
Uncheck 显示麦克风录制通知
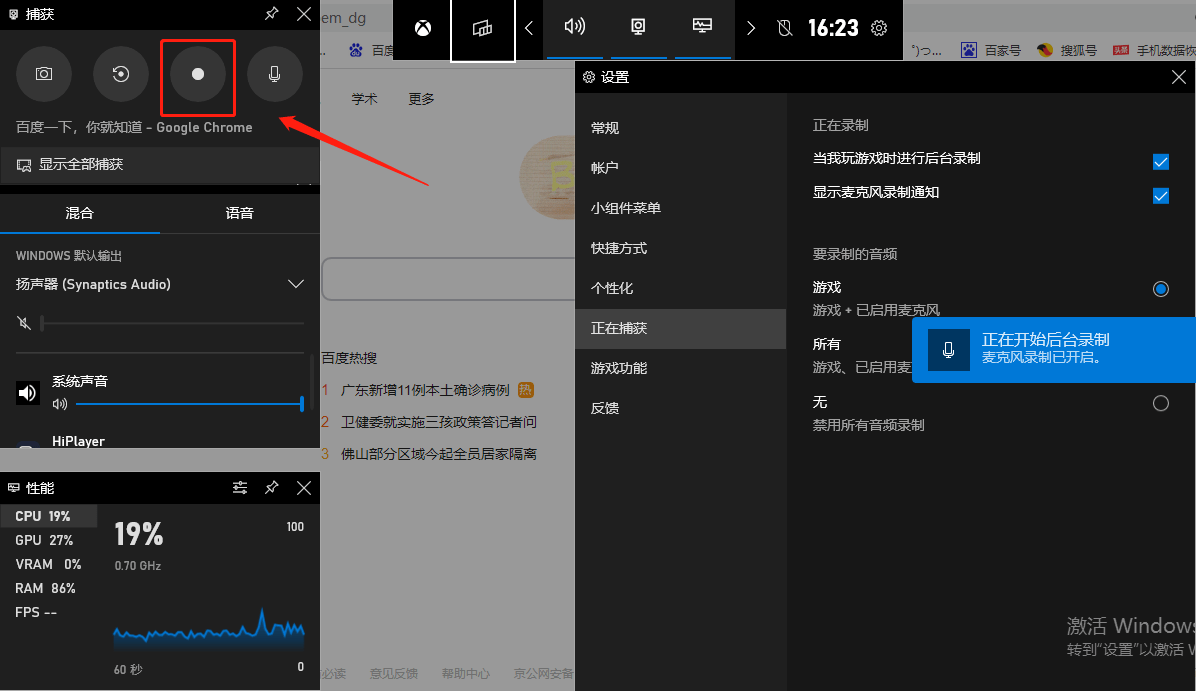click(x=1161, y=195)
